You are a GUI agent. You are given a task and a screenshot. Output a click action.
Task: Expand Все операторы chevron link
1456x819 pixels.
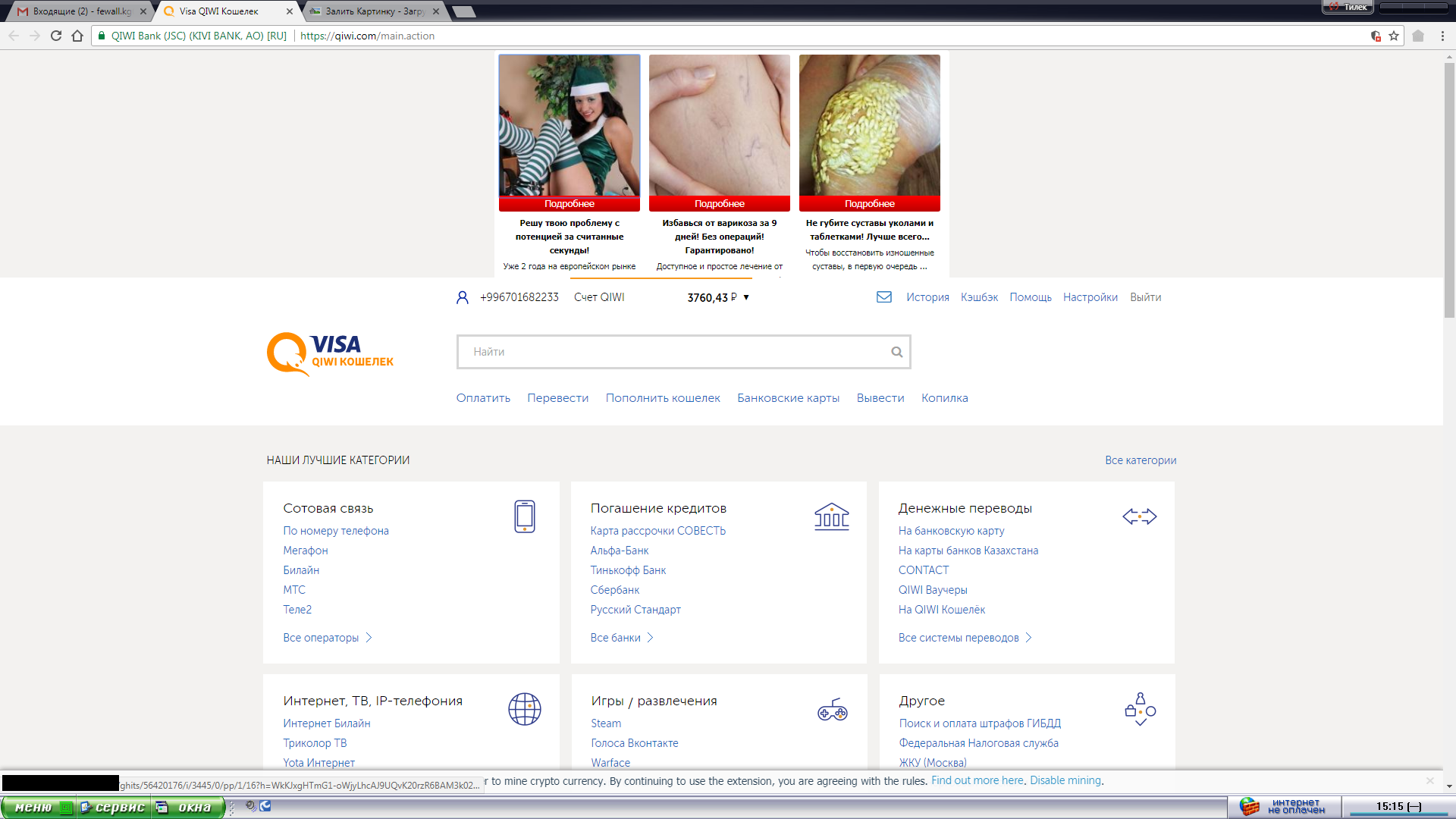(328, 638)
